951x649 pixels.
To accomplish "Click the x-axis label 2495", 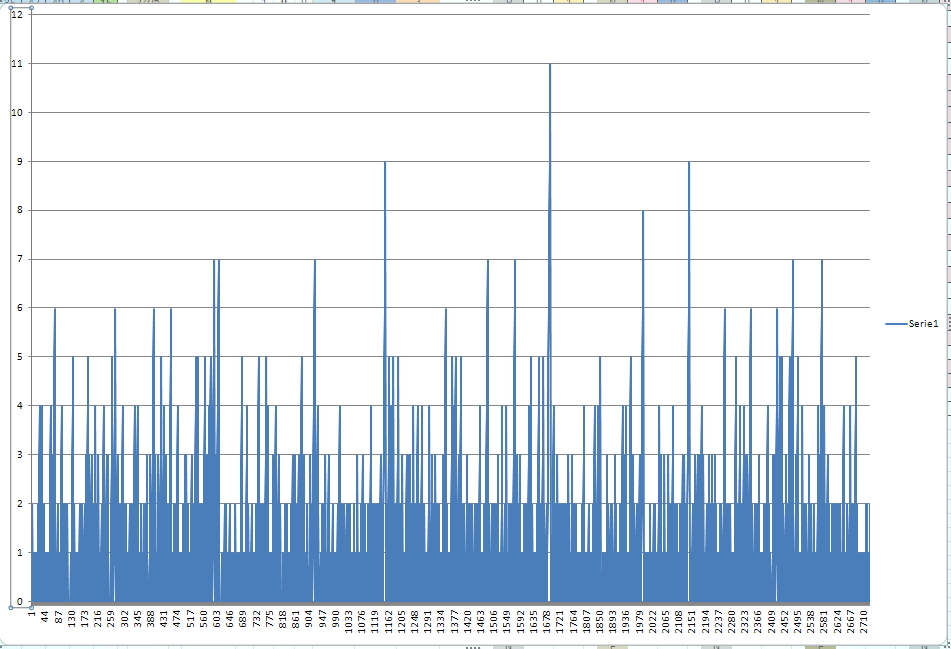I will pyautogui.click(x=798, y=621).
